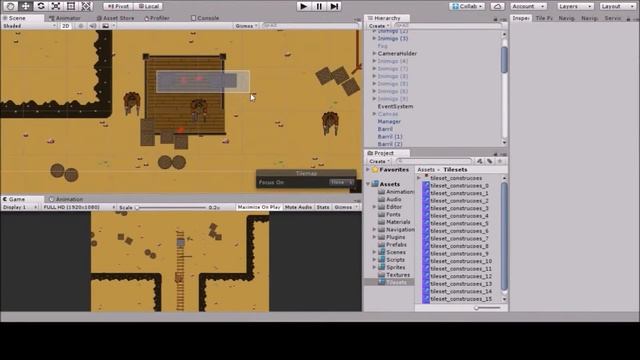Open the Account dropdown

pos(528,6)
